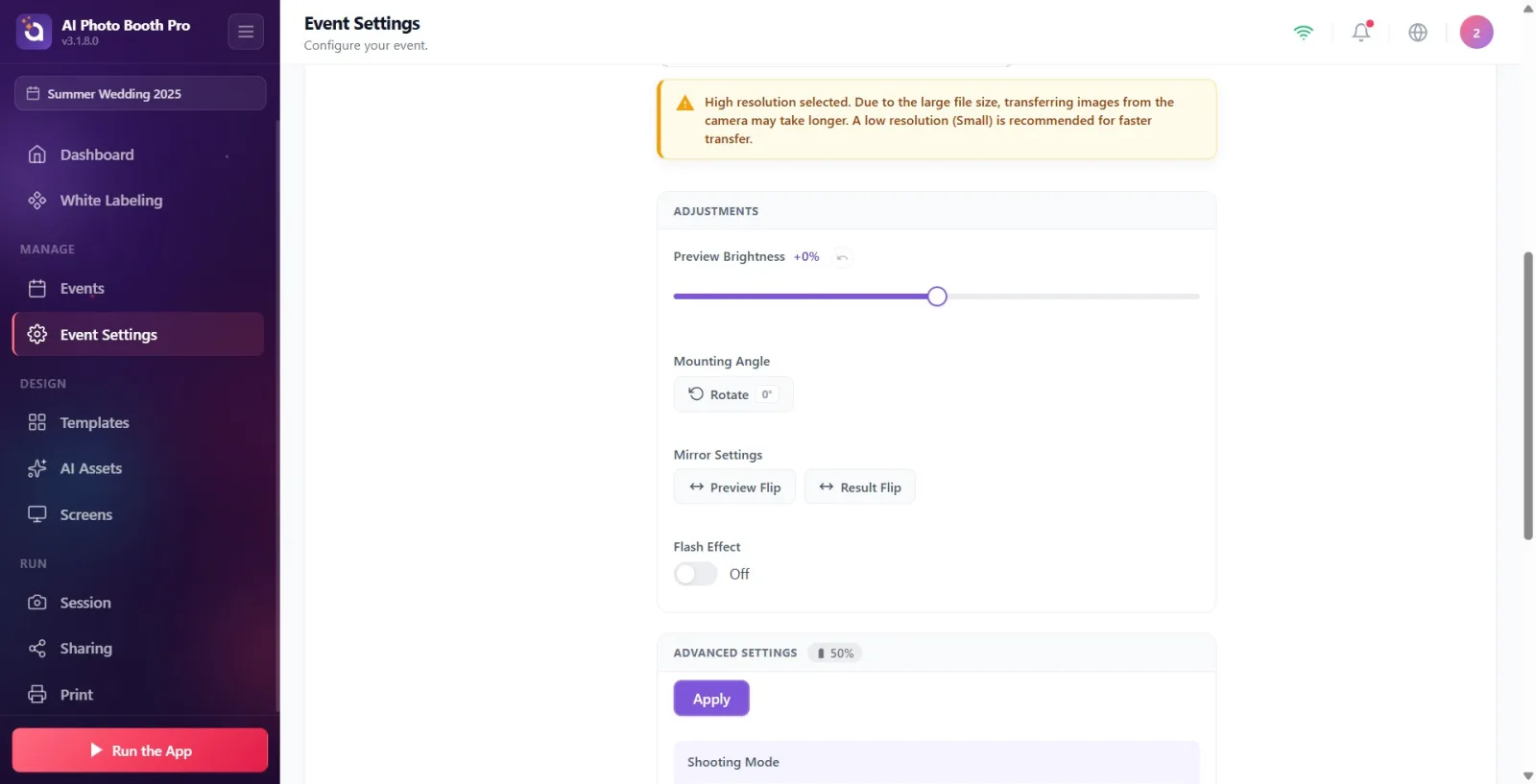Click the Apply button
Screen dimensions: 1536x784
(x=711, y=699)
